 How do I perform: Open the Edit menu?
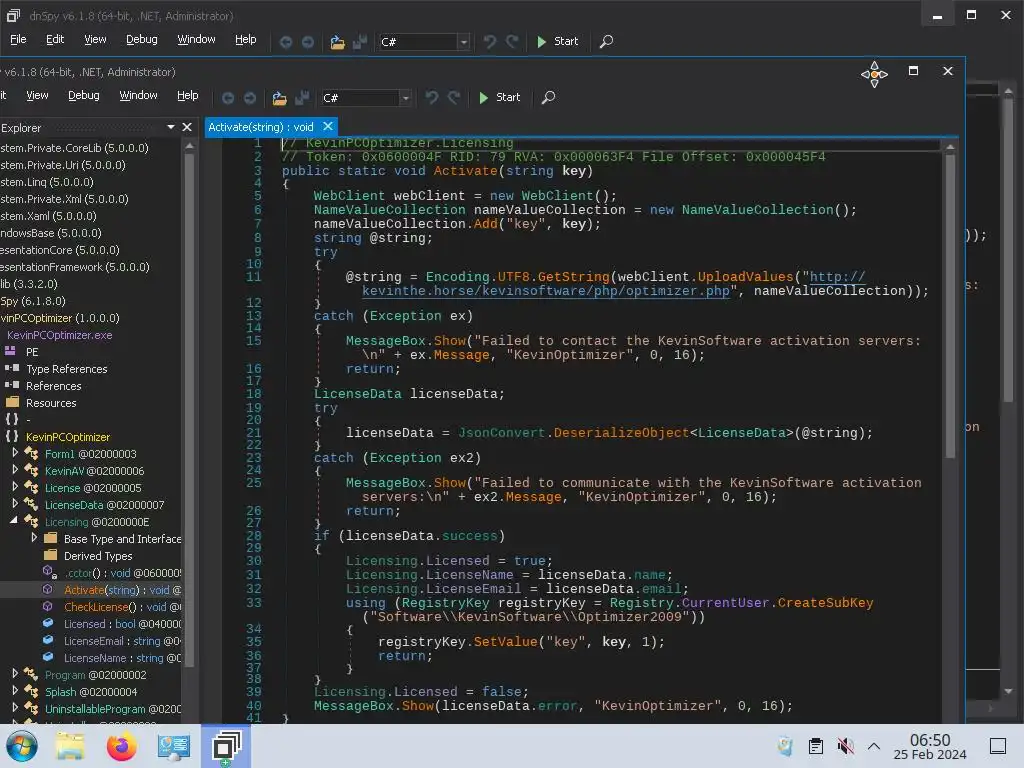[x=55, y=39]
